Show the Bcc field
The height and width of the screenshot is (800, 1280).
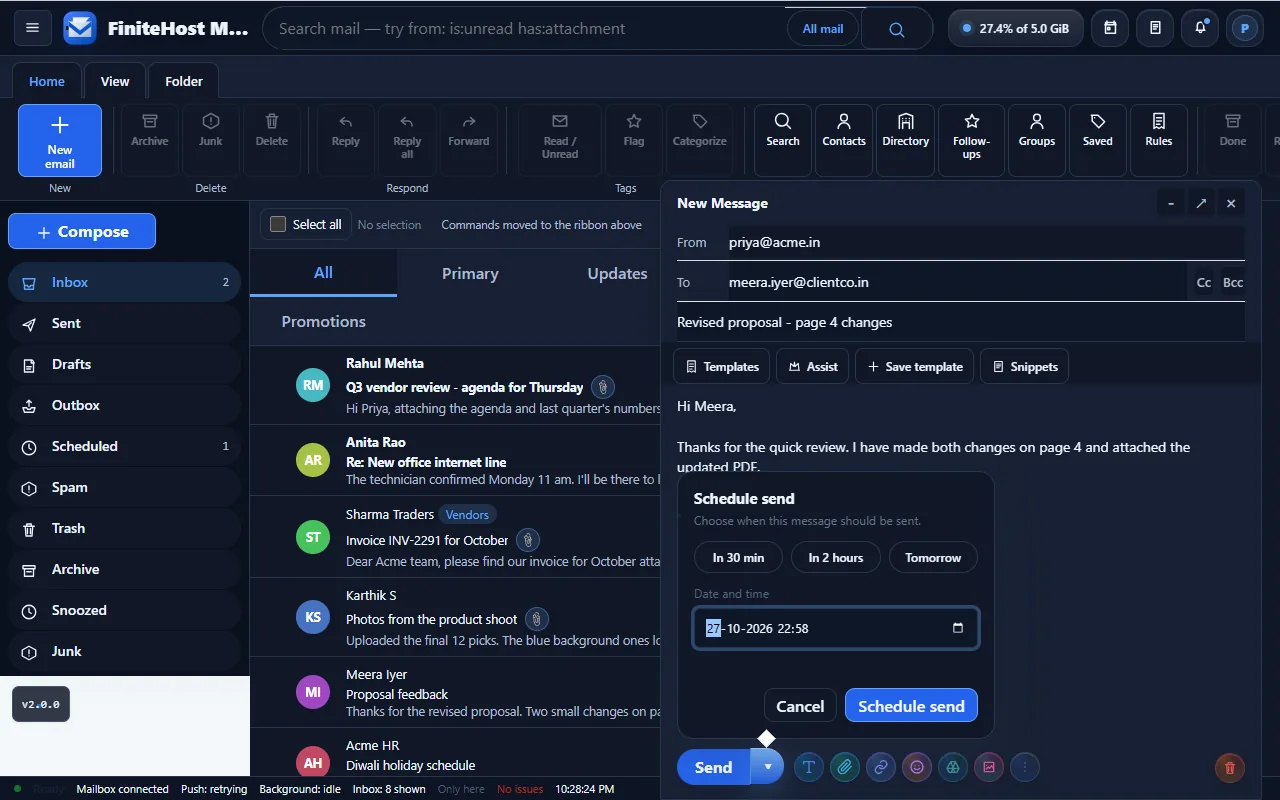click(x=1233, y=282)
